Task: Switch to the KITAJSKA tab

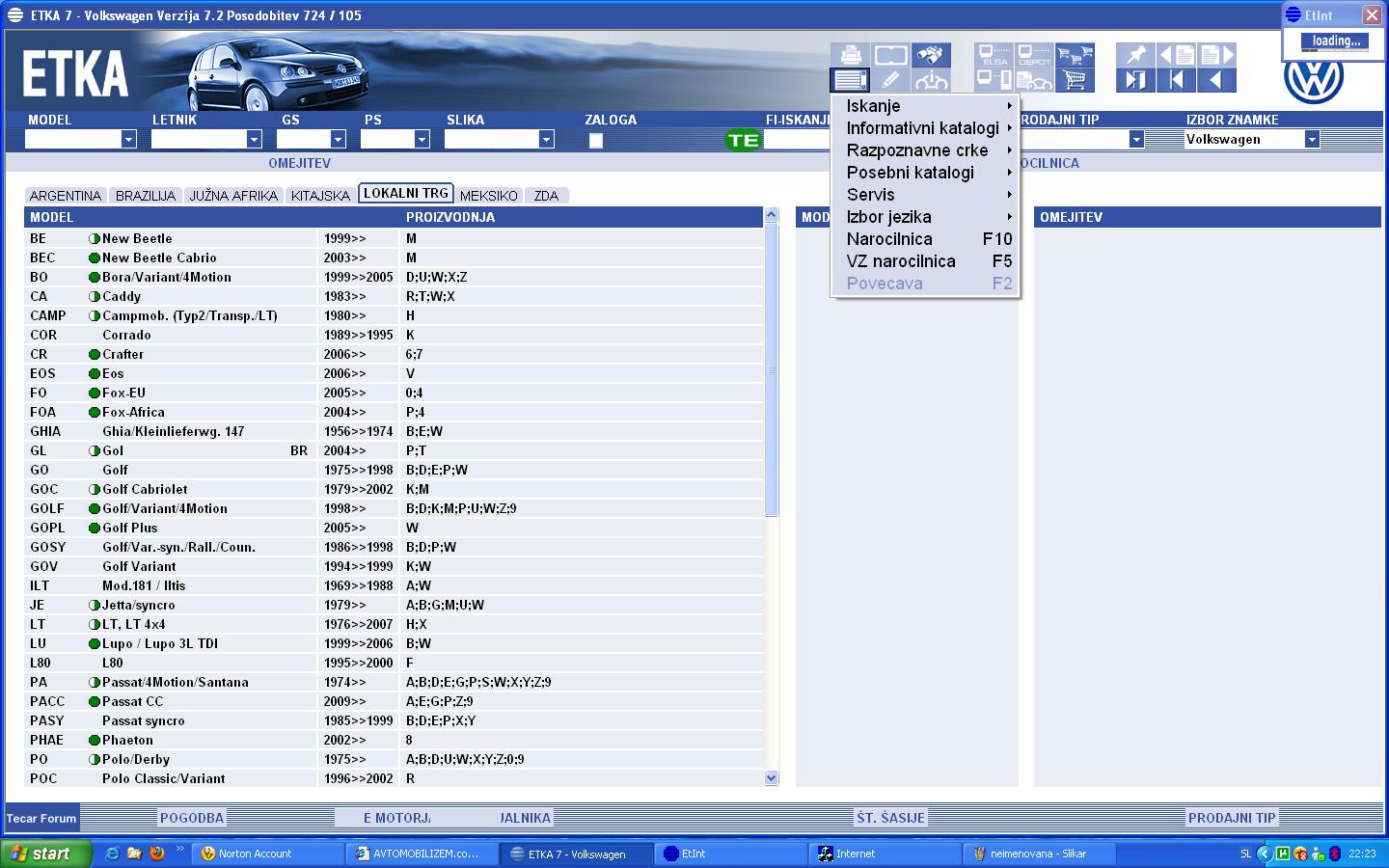Action: coord(321,196)
